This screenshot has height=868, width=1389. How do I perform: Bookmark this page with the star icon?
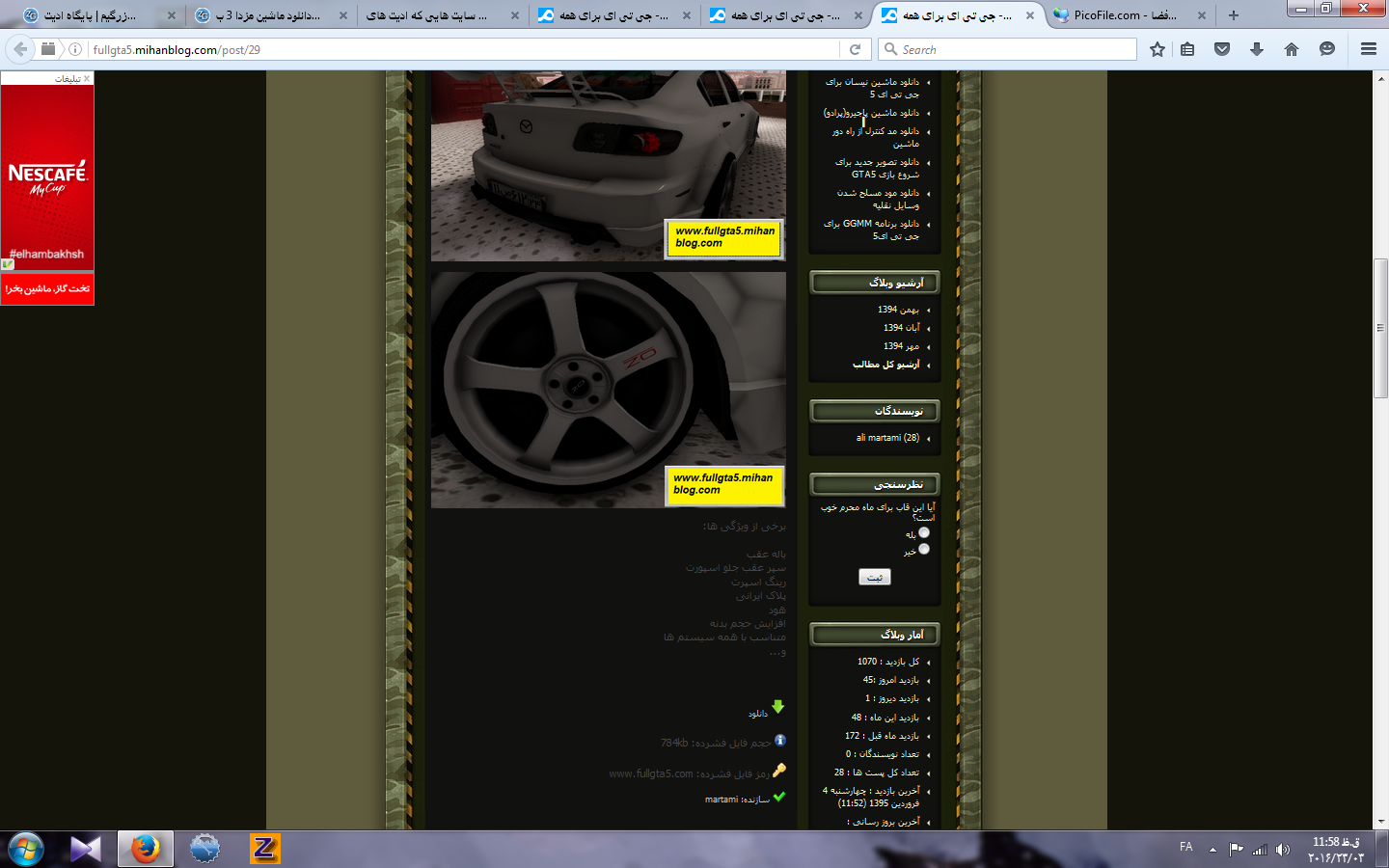pos(1157,49)
